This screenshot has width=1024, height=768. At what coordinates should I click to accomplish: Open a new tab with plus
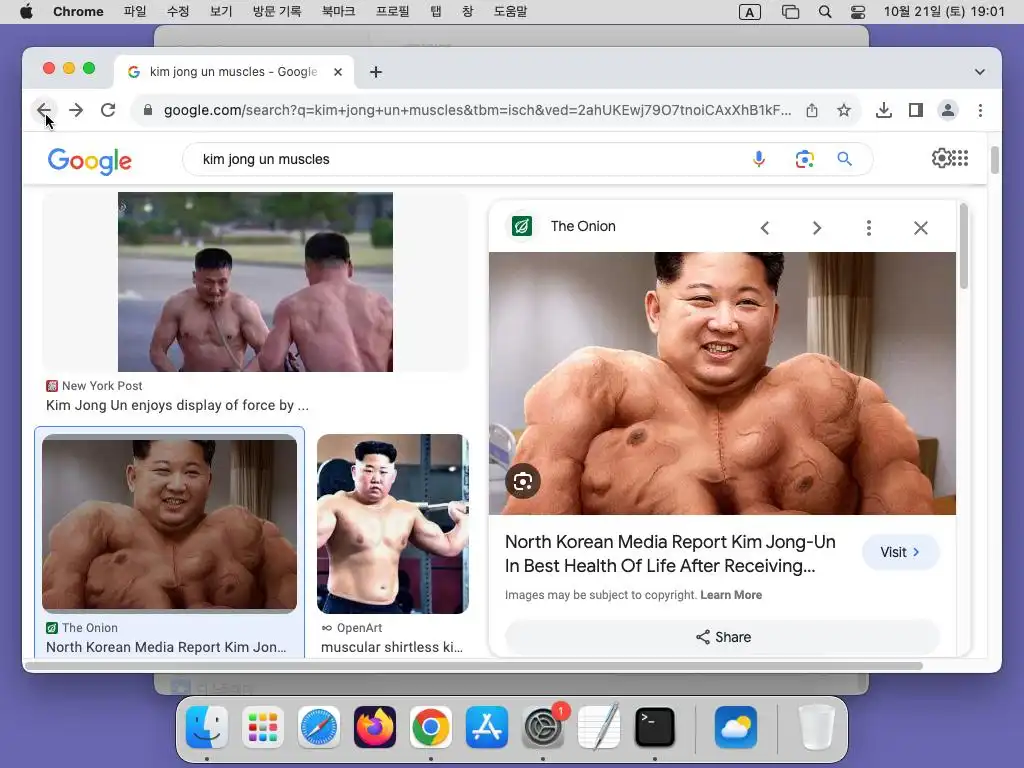(x=376, y=72)
